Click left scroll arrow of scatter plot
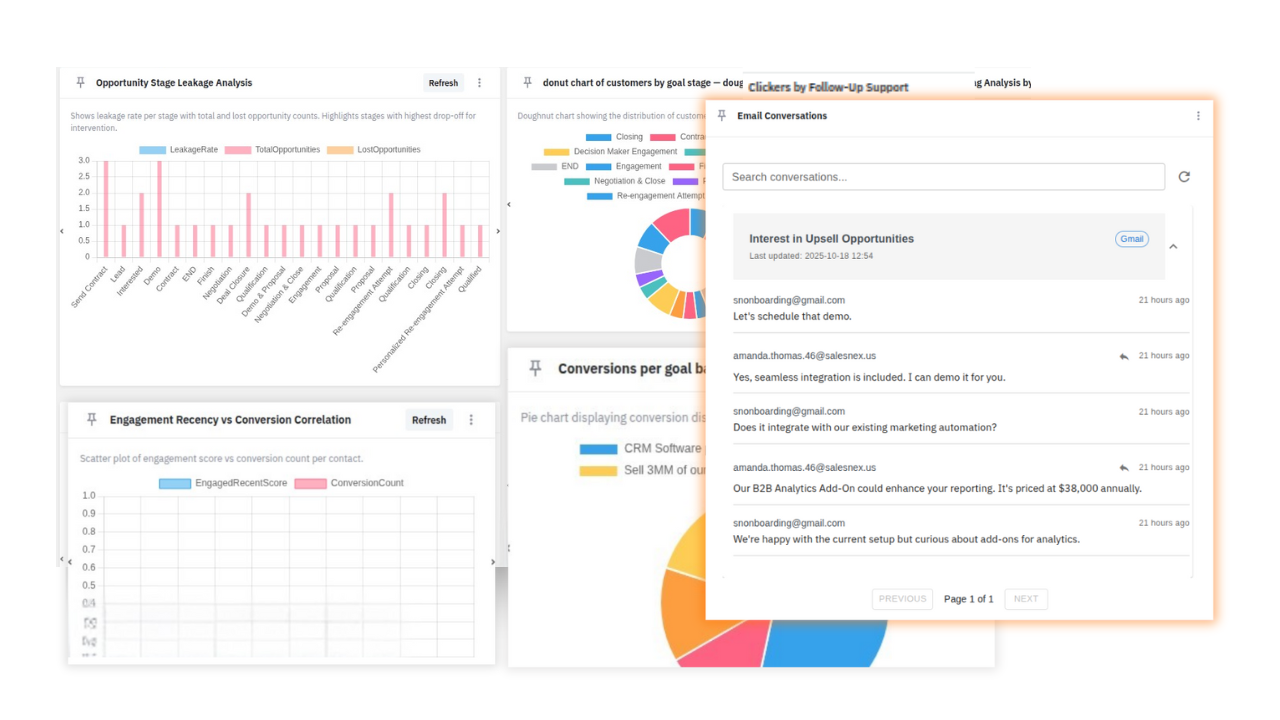1280x720 pixels. pyautogui.click(x=70, y=562)
